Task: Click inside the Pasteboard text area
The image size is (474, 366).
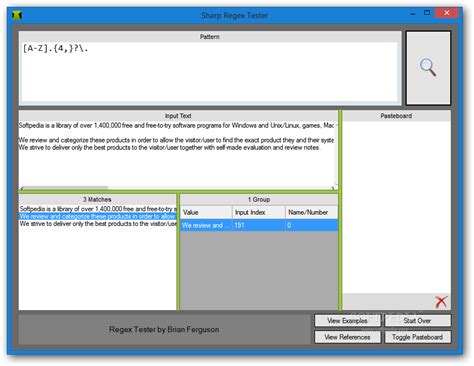Action: click(396, 207)
